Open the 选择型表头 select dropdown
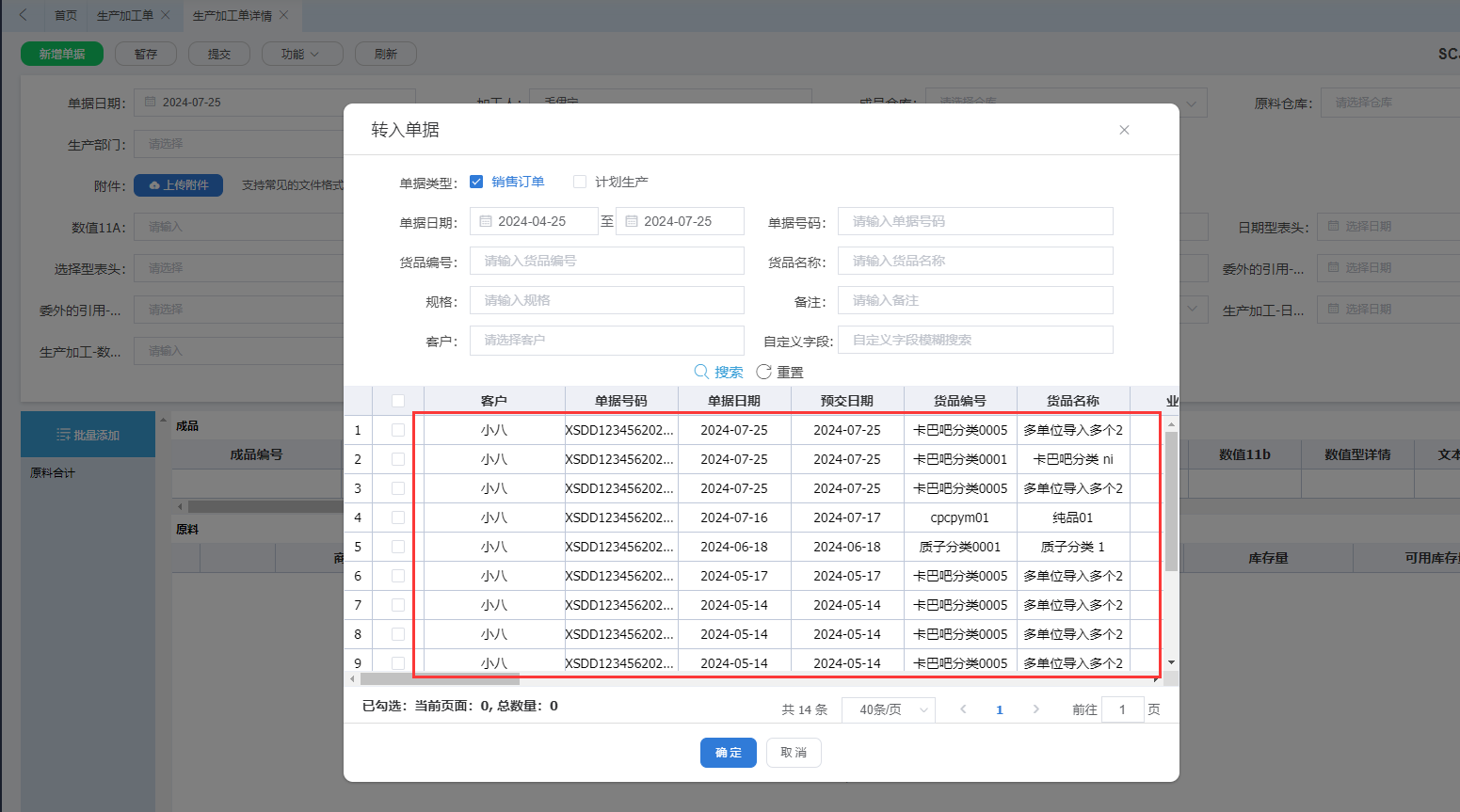 click(239, 268)
